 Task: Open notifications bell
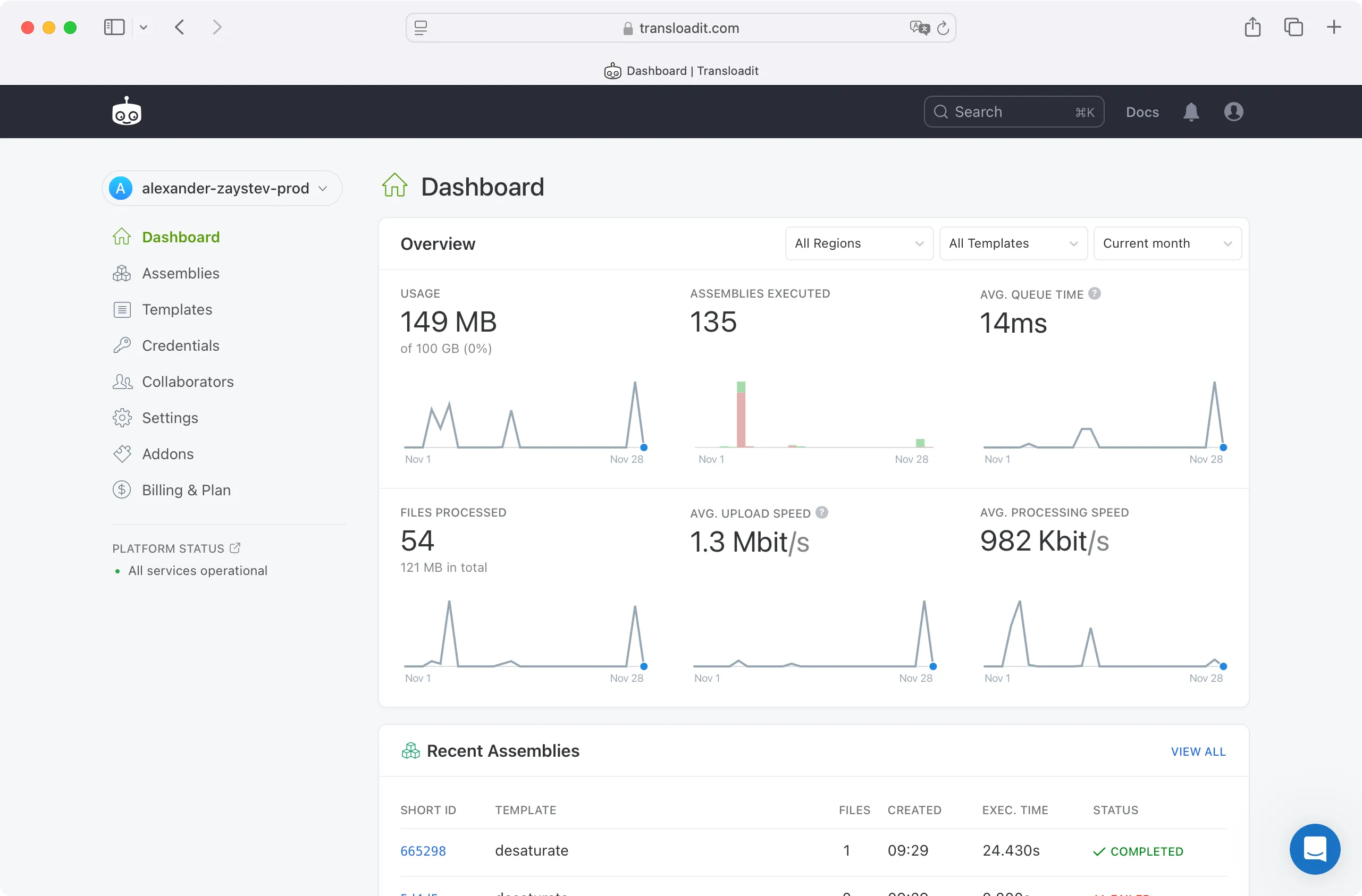point(1190,112)
